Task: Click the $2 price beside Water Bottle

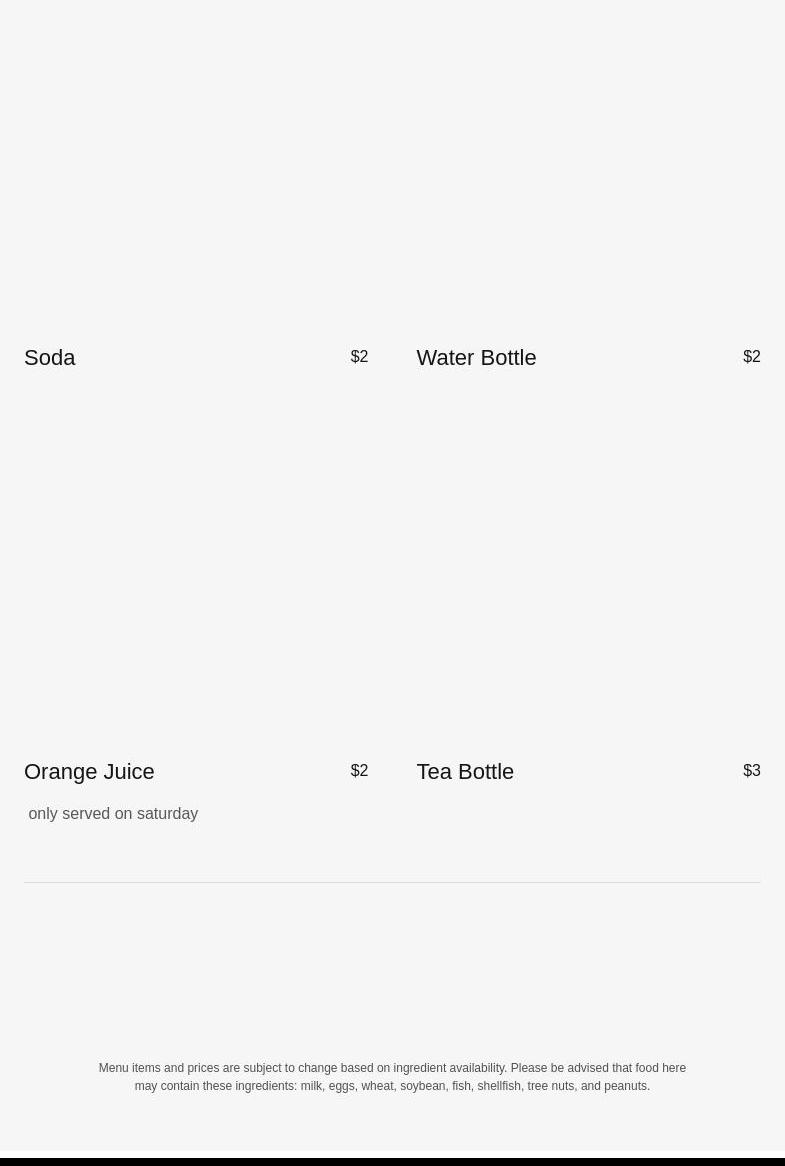Action: pos(751,357)
